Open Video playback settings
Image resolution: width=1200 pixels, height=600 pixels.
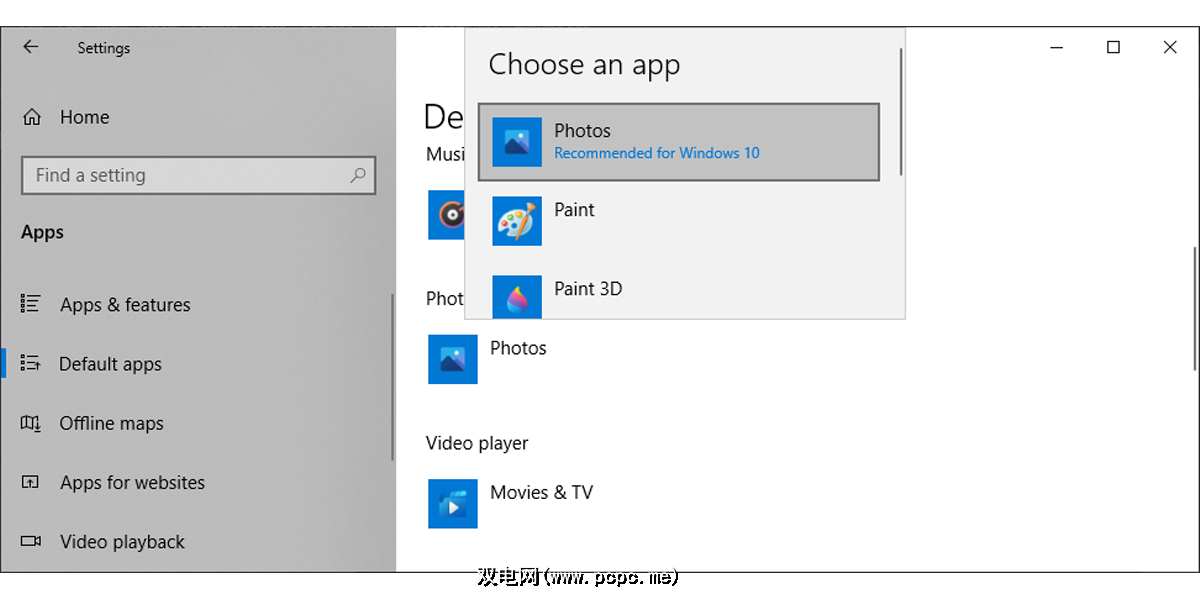pyautogui.click(x=122, y=542)
